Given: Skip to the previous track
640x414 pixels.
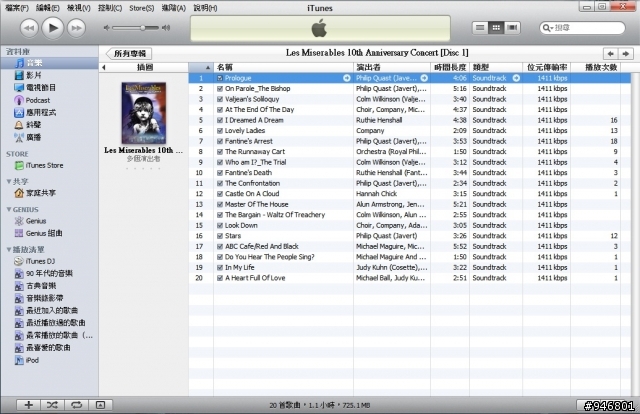Looking at the screenshot, I should pos(29,28).
